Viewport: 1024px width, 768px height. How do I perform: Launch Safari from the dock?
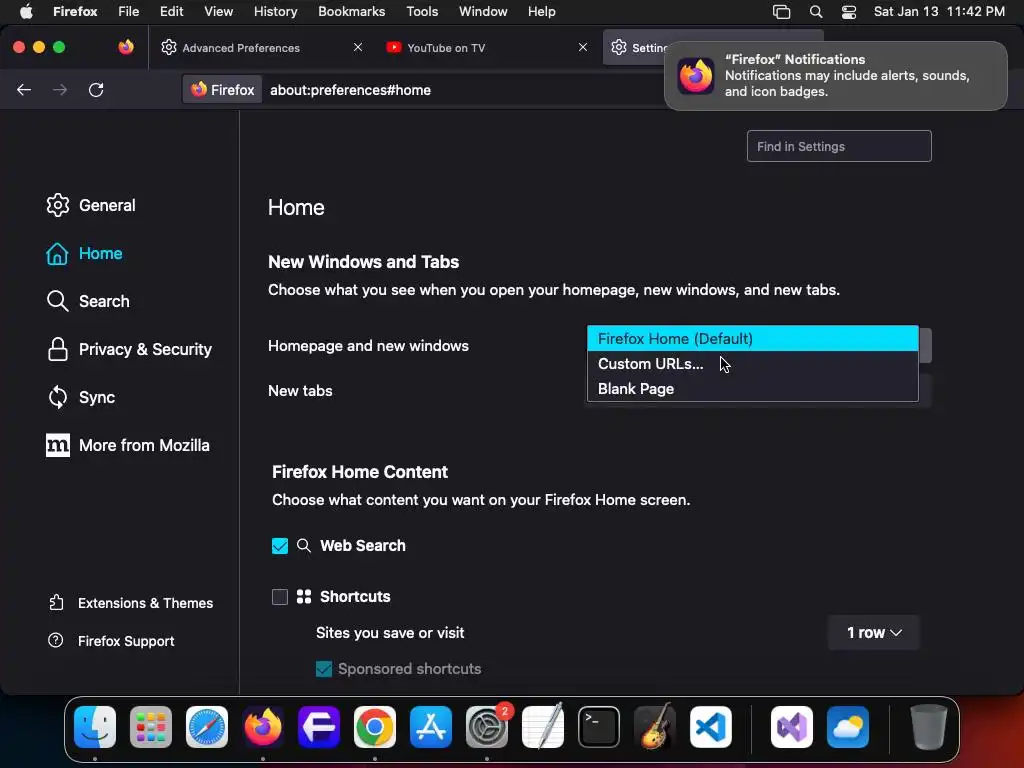(207, 727)
